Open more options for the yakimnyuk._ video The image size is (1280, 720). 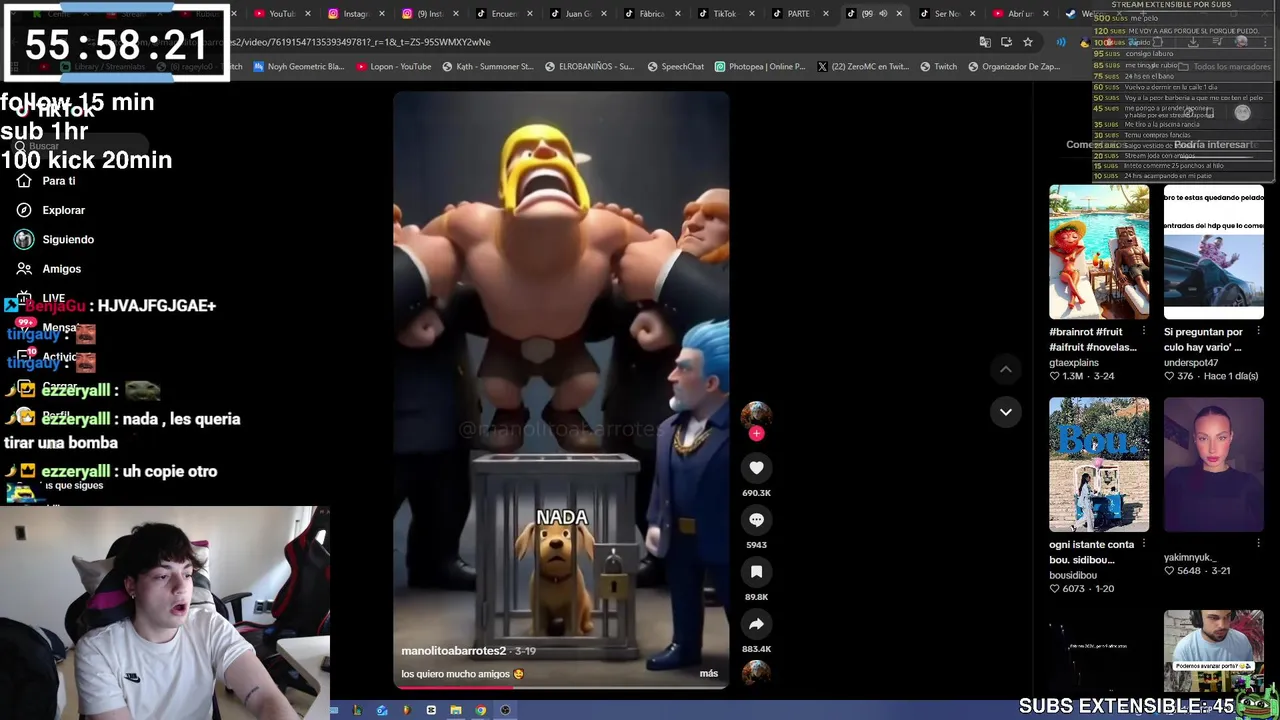point(1259,544)
